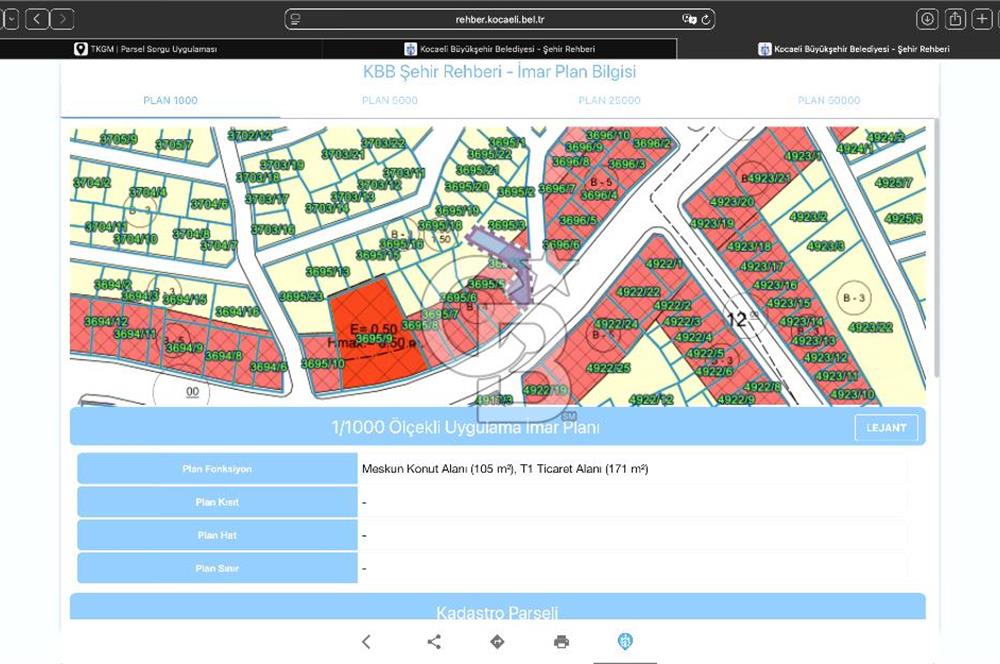
Task: Select the PLAN 50000 tab
Action: [828, 100]
